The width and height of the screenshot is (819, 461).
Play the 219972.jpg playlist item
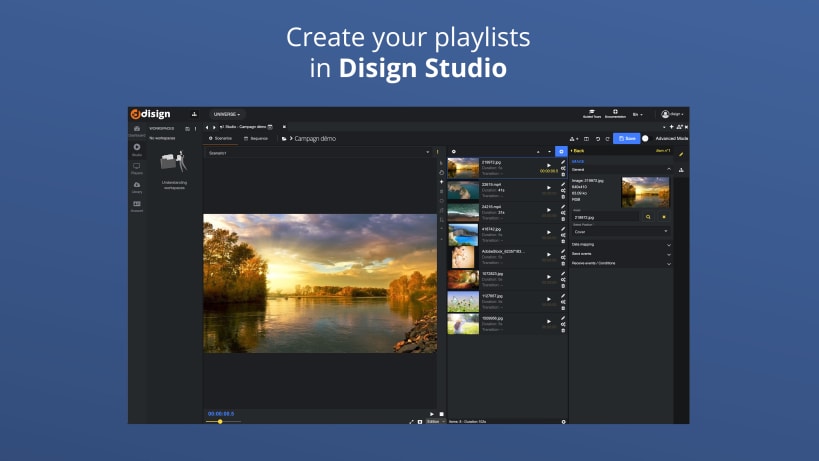pyautogui.click(x=548, y=165)
